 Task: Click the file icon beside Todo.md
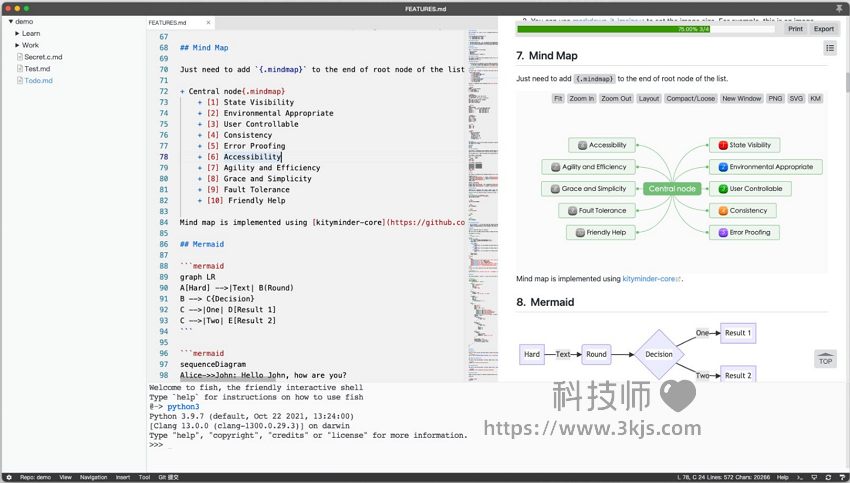pyautogui.click(x=20, y=81)
